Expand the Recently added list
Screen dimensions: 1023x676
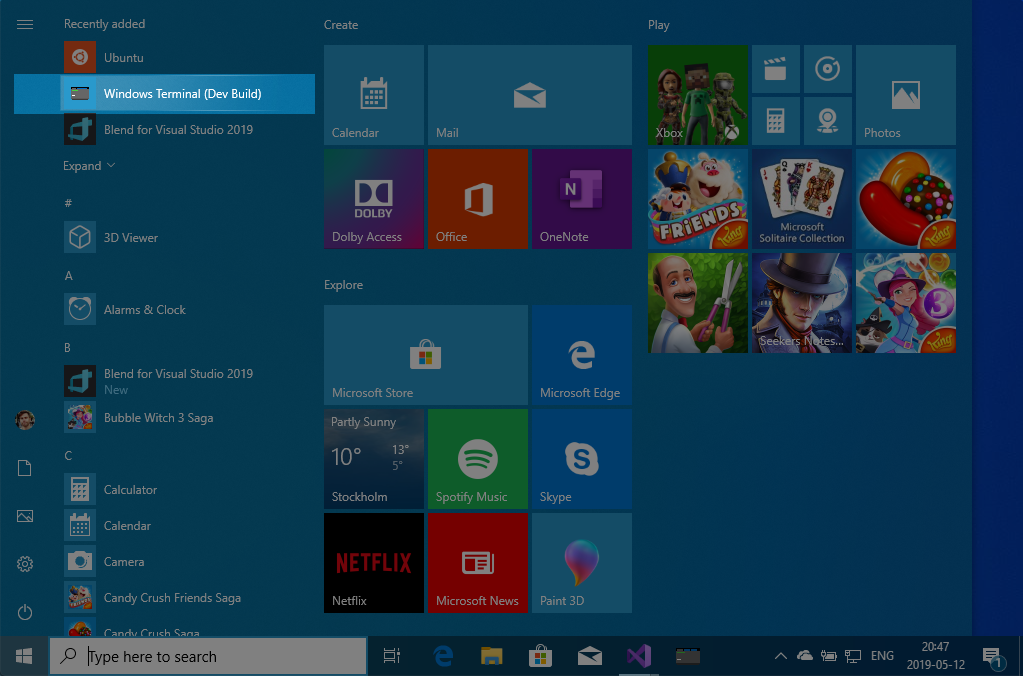(89, 166)
